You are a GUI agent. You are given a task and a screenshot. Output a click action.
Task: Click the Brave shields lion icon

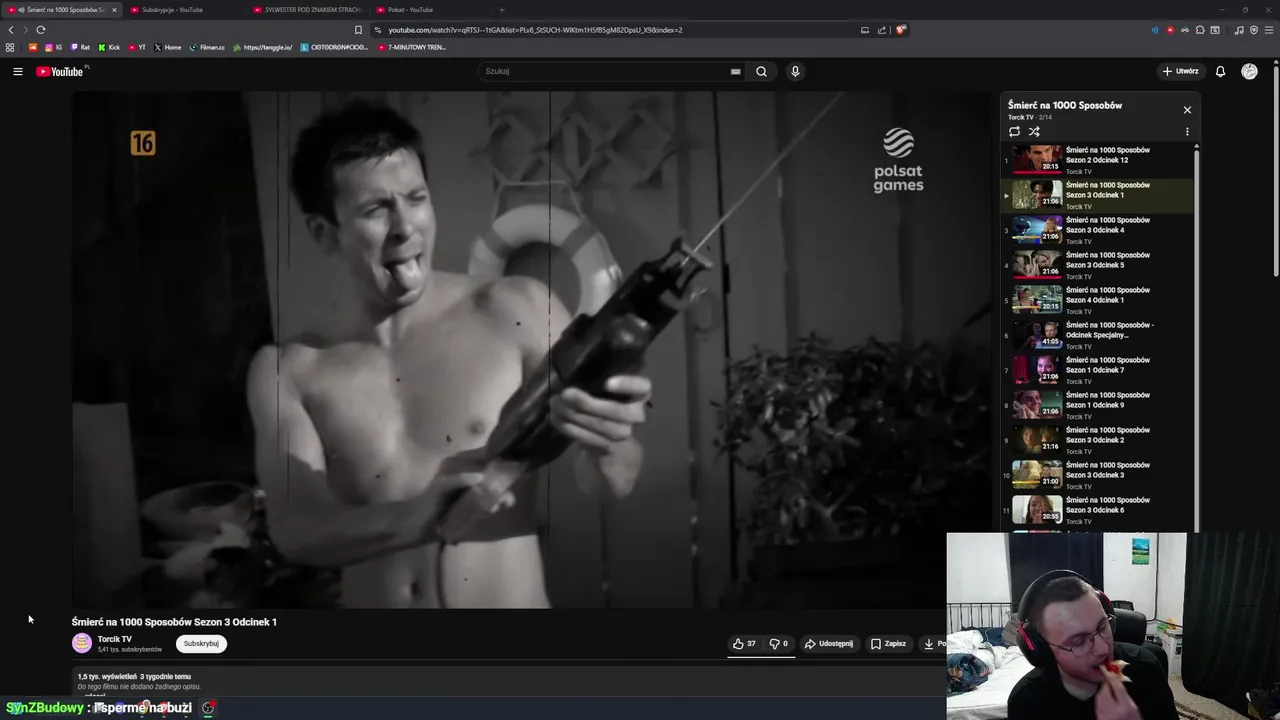(901, 30)
